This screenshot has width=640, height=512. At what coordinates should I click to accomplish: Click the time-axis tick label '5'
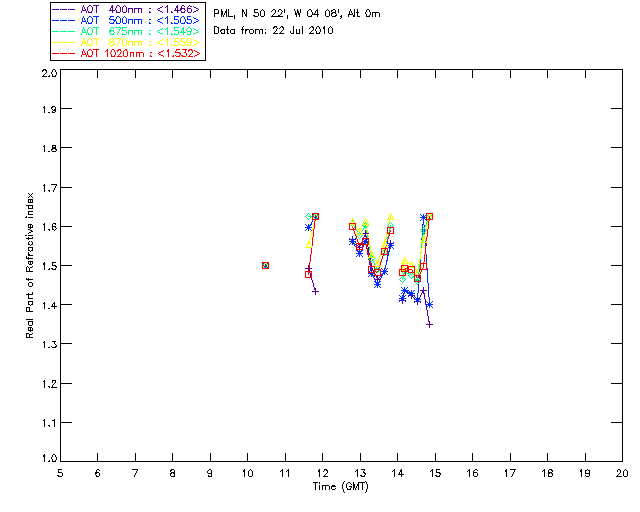click(60, 473)
